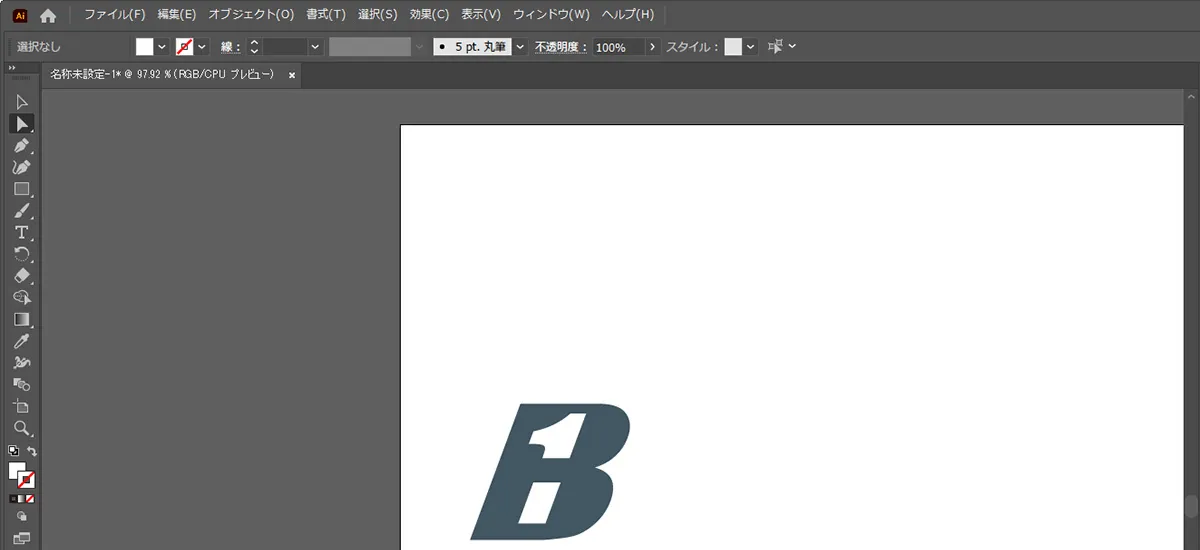This screenshot has height=550, width=1200.
Task: Go to the Home screen
Action: pos(48,15)
